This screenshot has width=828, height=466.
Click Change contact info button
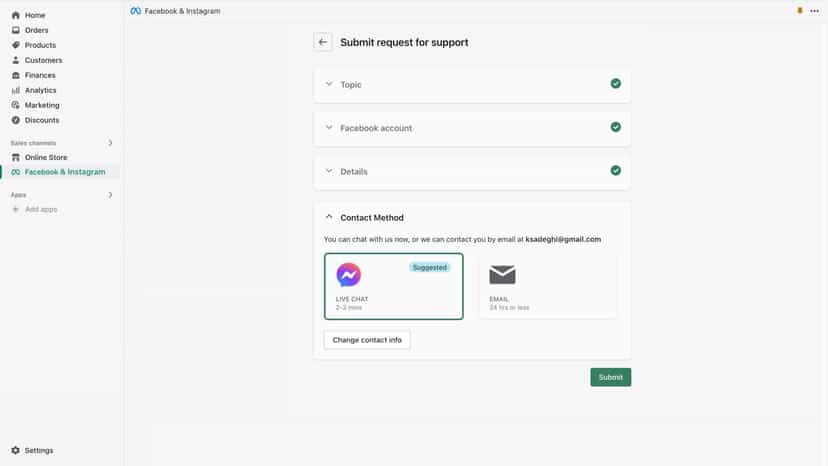(x=367, y=340)
